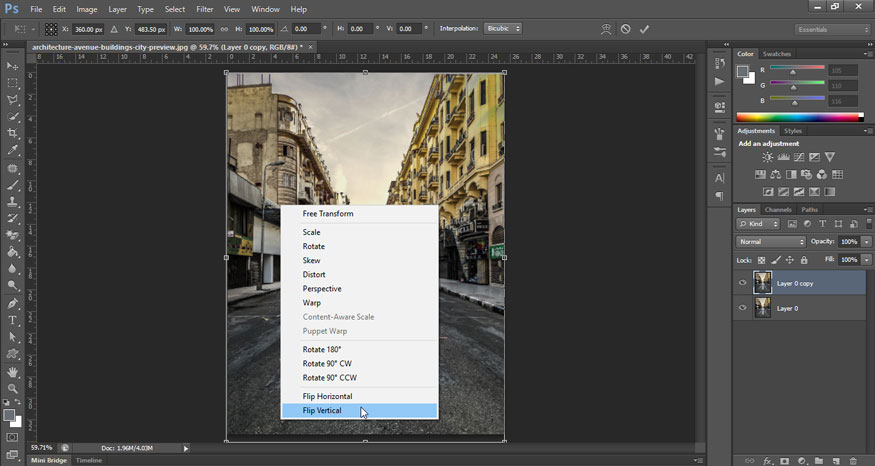Open the Paragraph panel icon
Screen dimensions: 875x466
[x=720, y=196]
